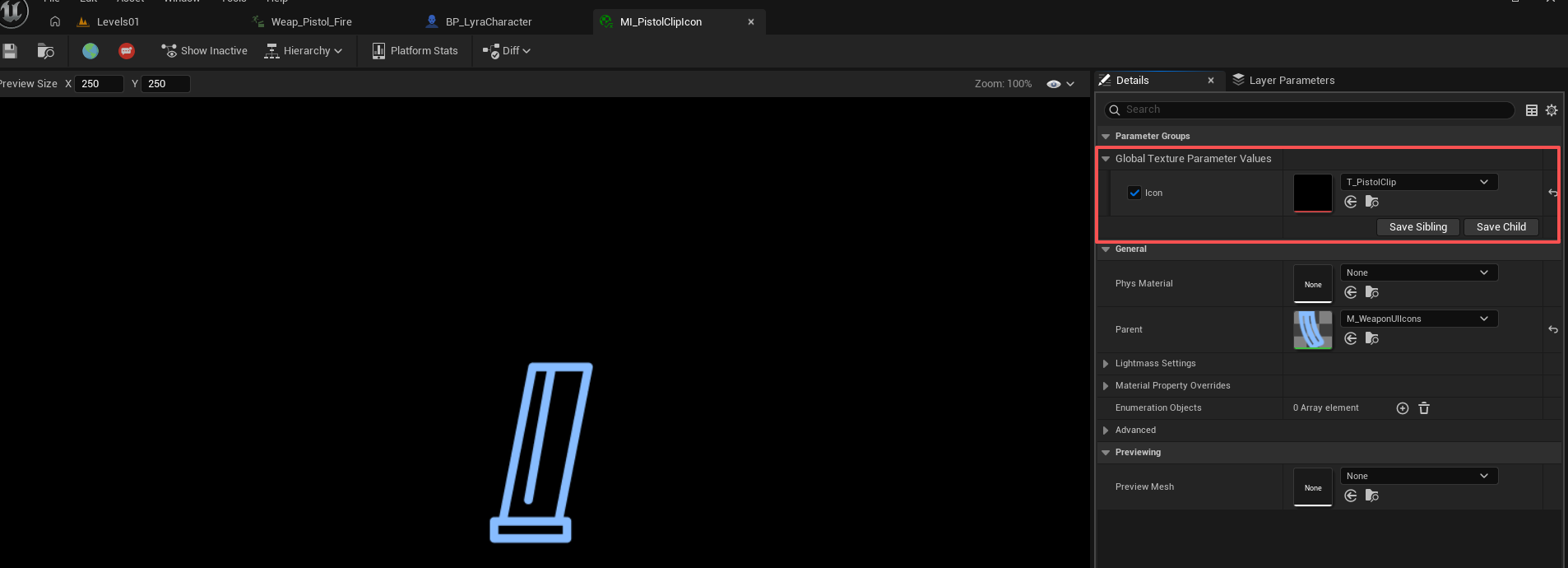Click the Save Child button
The image size is (1568, 568).
pos(1501,227)
